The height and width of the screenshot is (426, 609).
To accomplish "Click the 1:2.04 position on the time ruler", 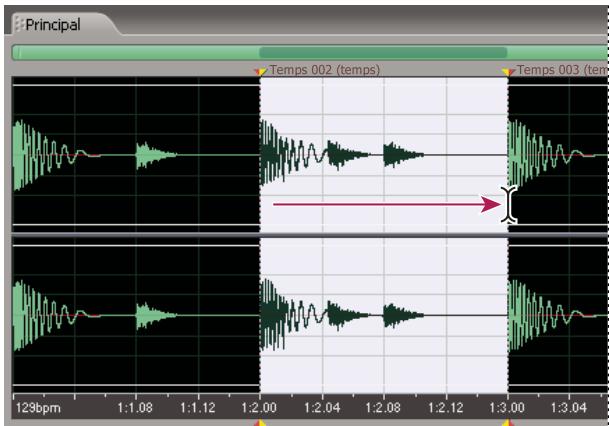I will tap(322, 408).
